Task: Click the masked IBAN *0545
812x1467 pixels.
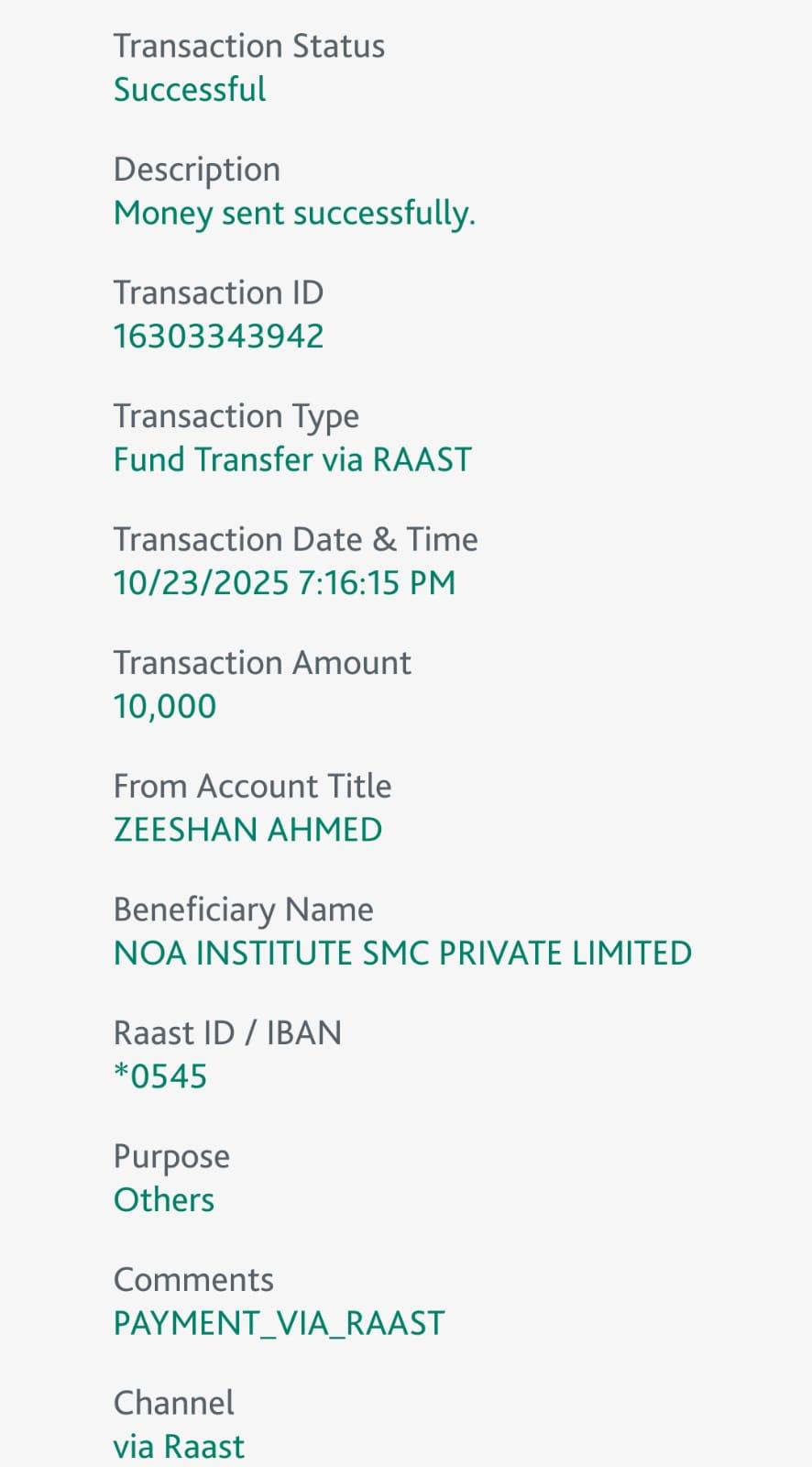Action: tap(160, 1076)
